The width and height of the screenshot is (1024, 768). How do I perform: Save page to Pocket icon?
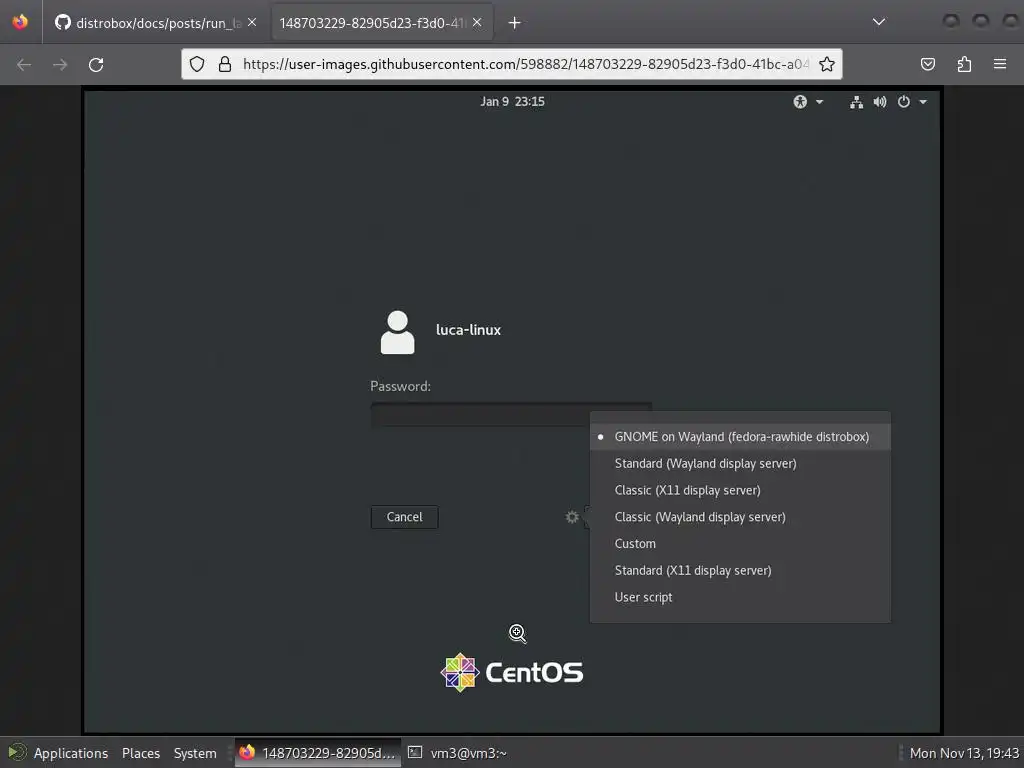click(928, 64)
